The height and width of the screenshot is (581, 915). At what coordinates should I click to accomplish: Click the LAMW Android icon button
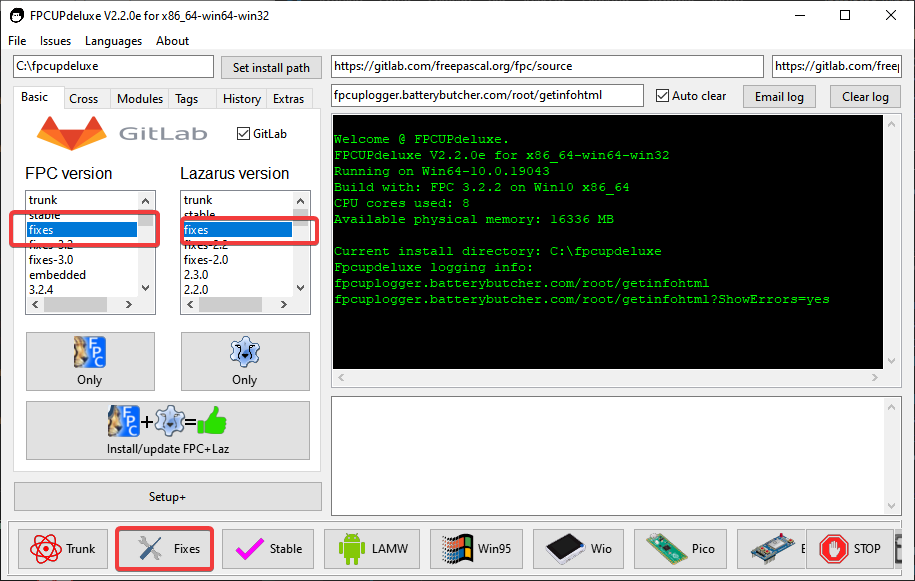click(372, 548)
